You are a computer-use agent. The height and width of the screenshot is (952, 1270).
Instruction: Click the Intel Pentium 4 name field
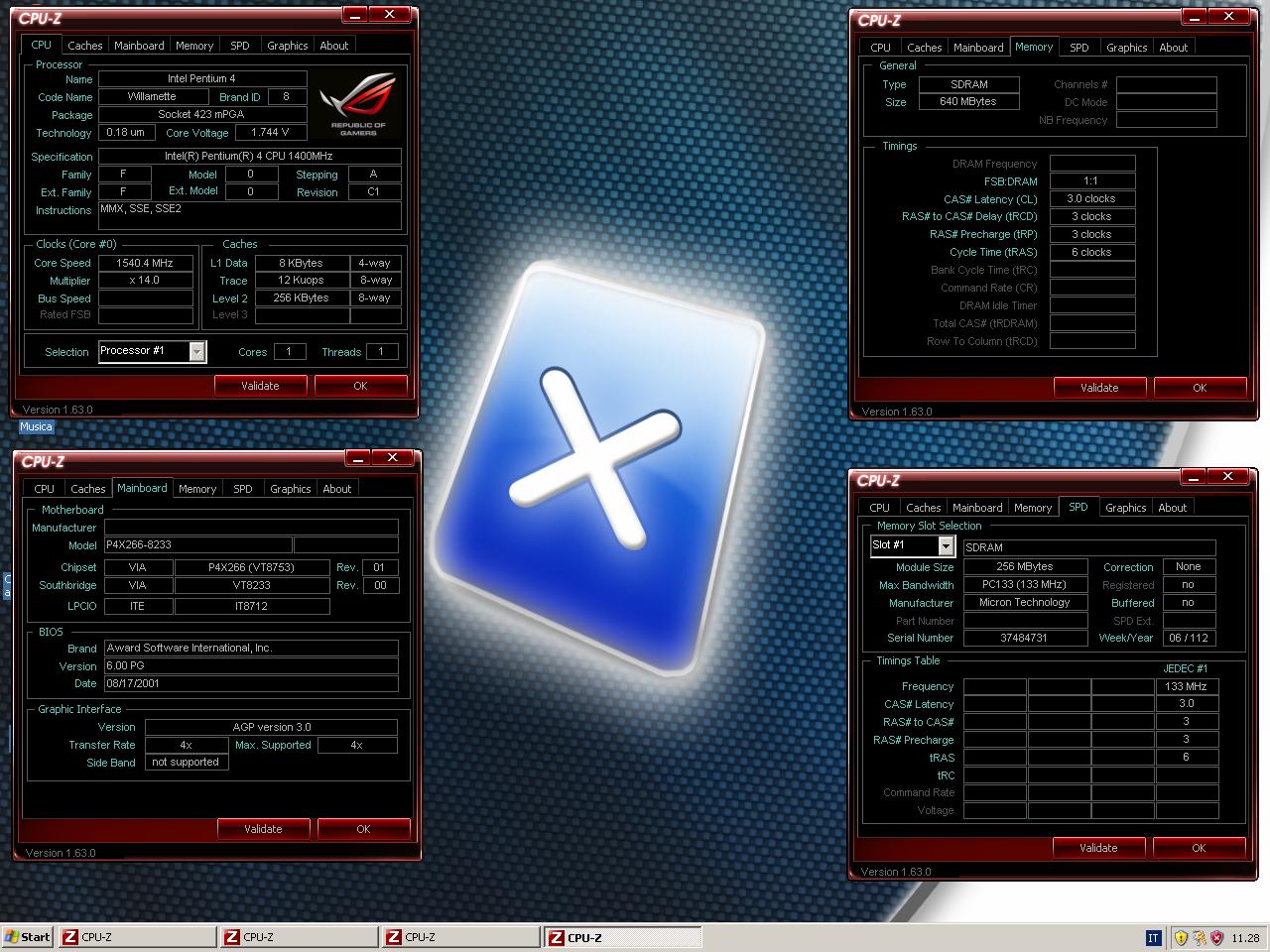coord(202,78)
